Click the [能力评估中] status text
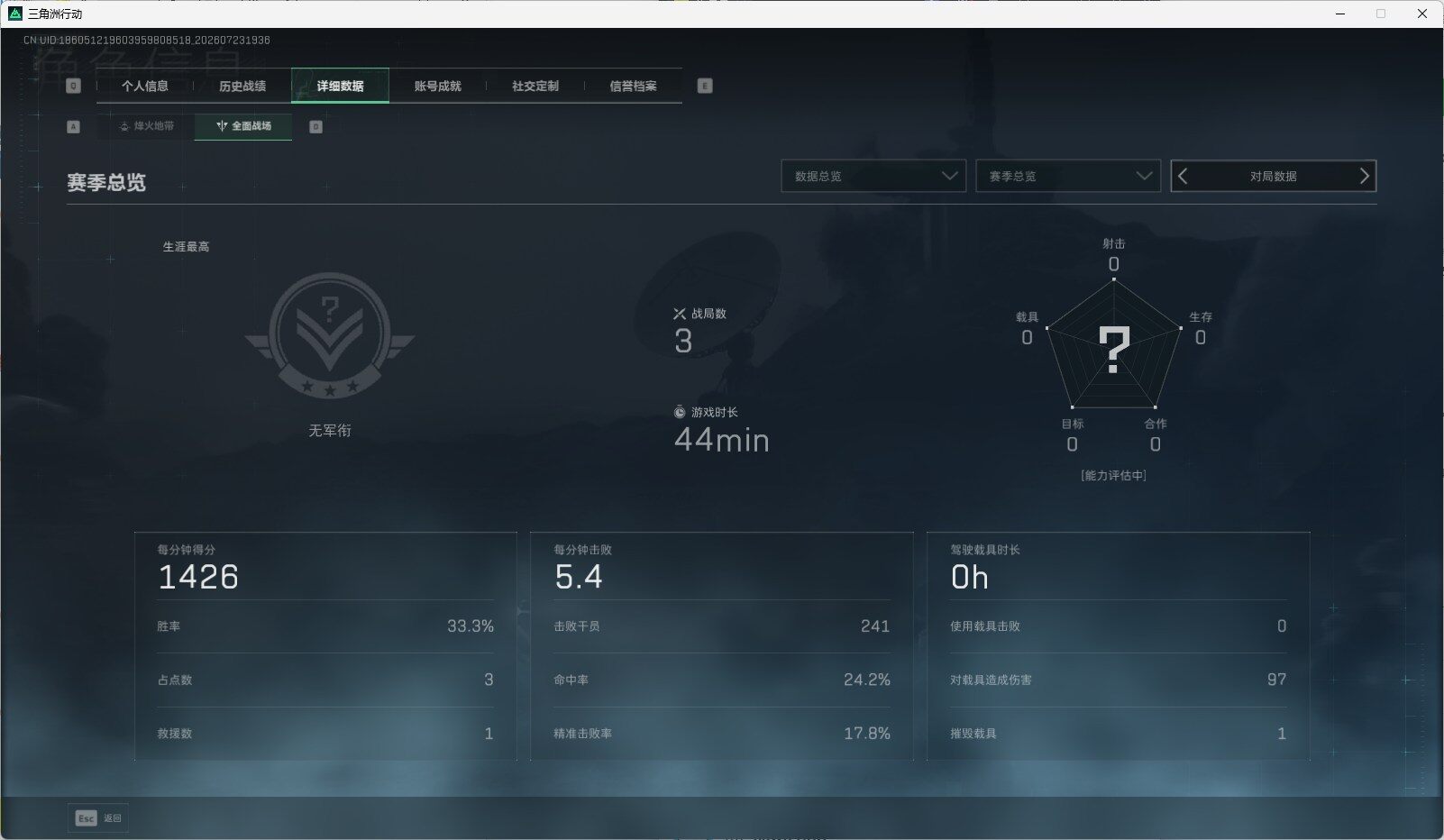1444x840 pixels. click(x=1113, y=475)
